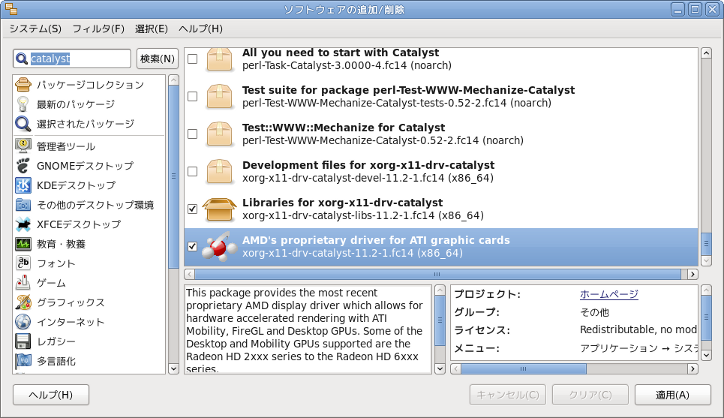Open the ホームページ project link
The image size is (724, 418).
point(608,294)
